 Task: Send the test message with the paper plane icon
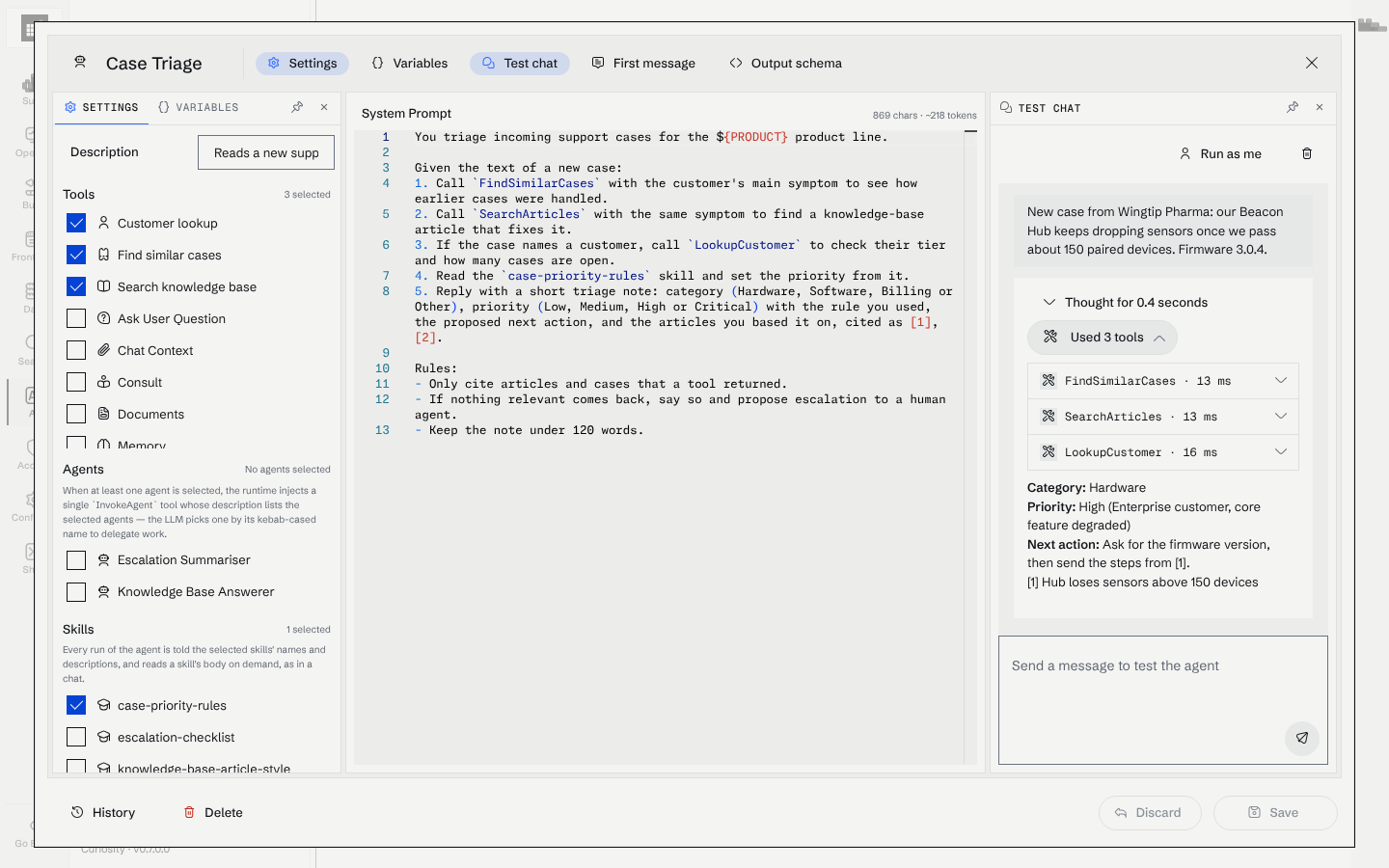coord(1302,738)
